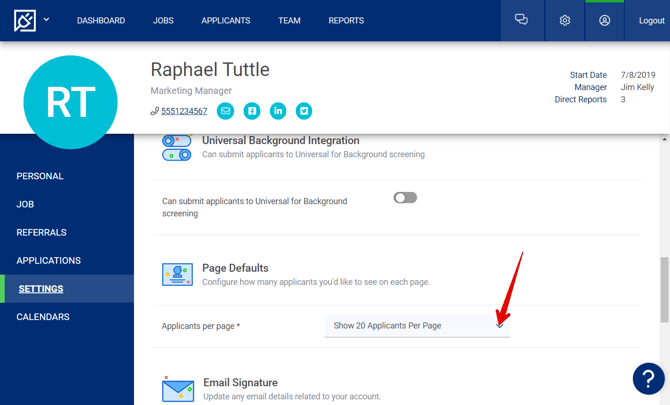This screenshot has width=670, height=405.
Task: Open the Applicants menu in navigation bar
Action: point(226,20)
